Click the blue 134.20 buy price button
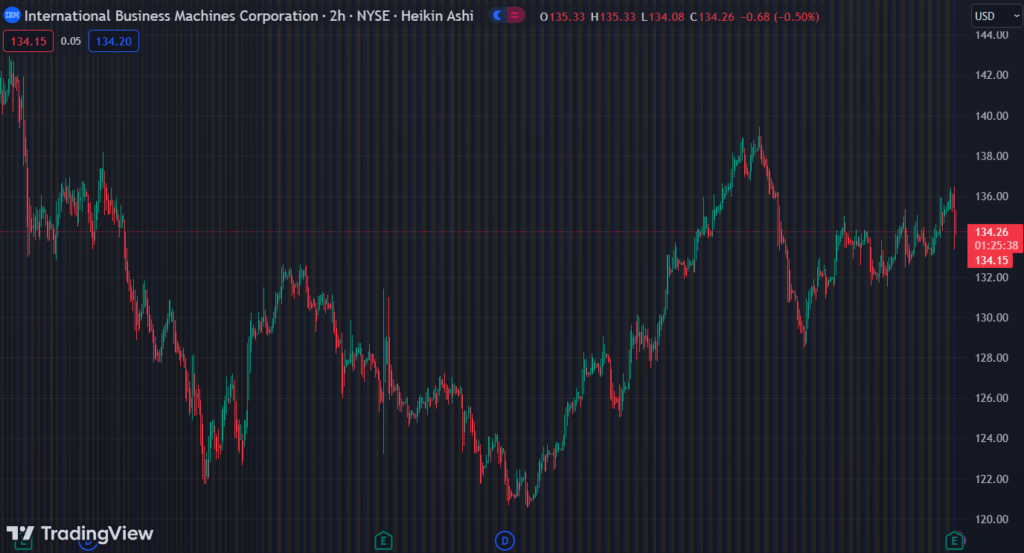This screenshot has width=1024, height=553. [114, 41]
